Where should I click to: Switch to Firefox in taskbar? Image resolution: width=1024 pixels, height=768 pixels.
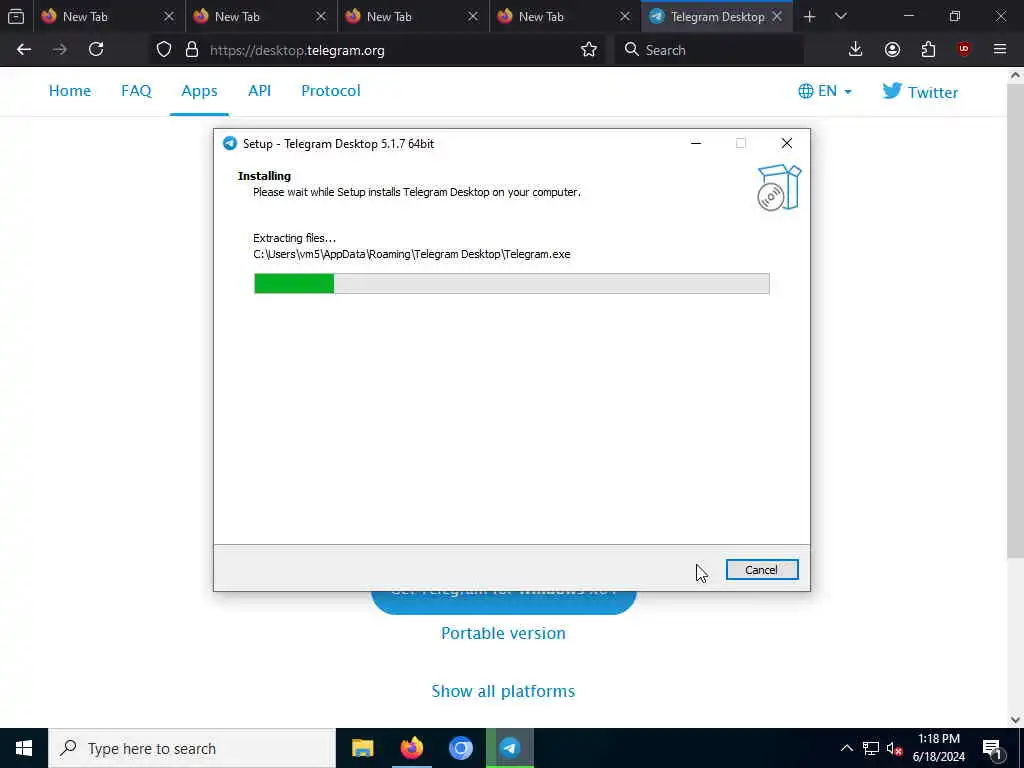tap(411, 748)
